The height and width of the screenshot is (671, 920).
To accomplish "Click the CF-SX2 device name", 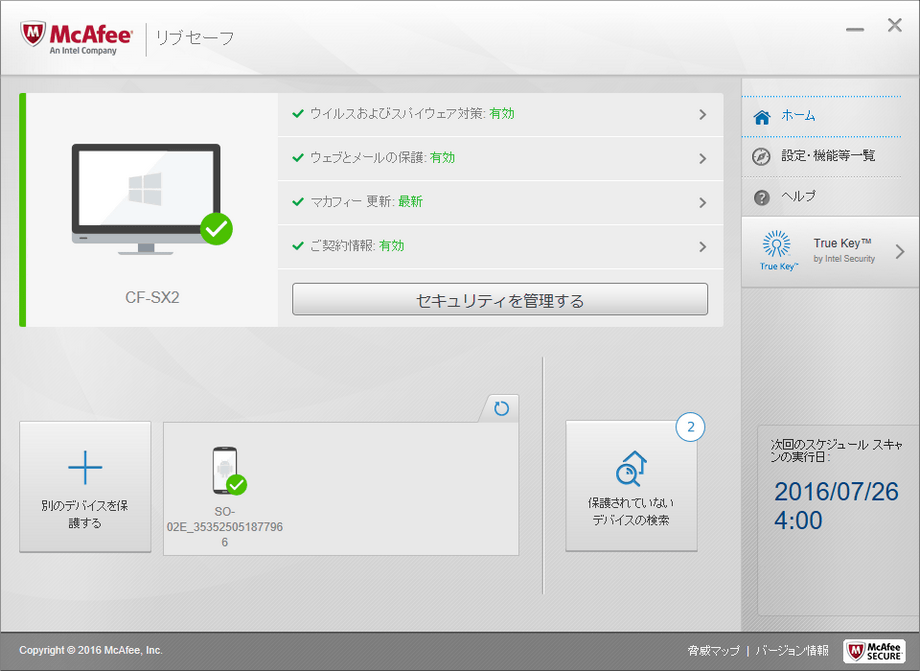I will click(152, 297).
